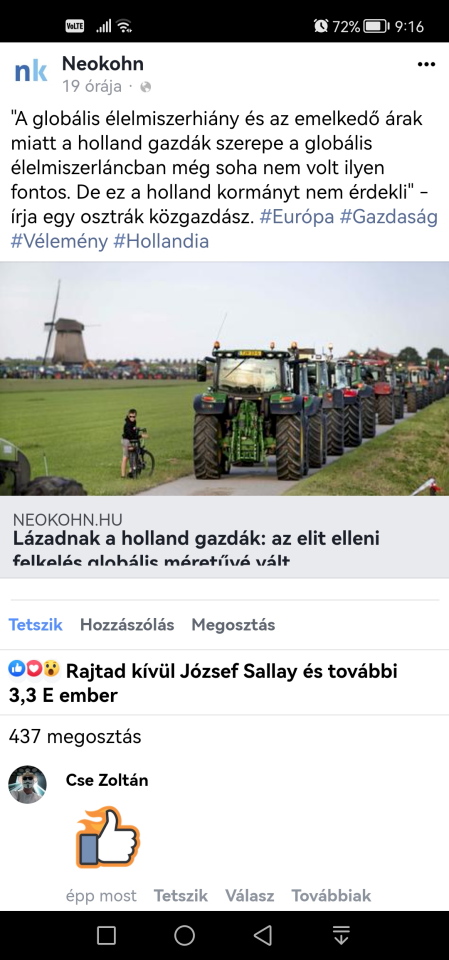The height and width of the screenshot is (960, 449).
Task: Tap the flaming thumbs-up sticker
Action: click(x=108, y=837)
